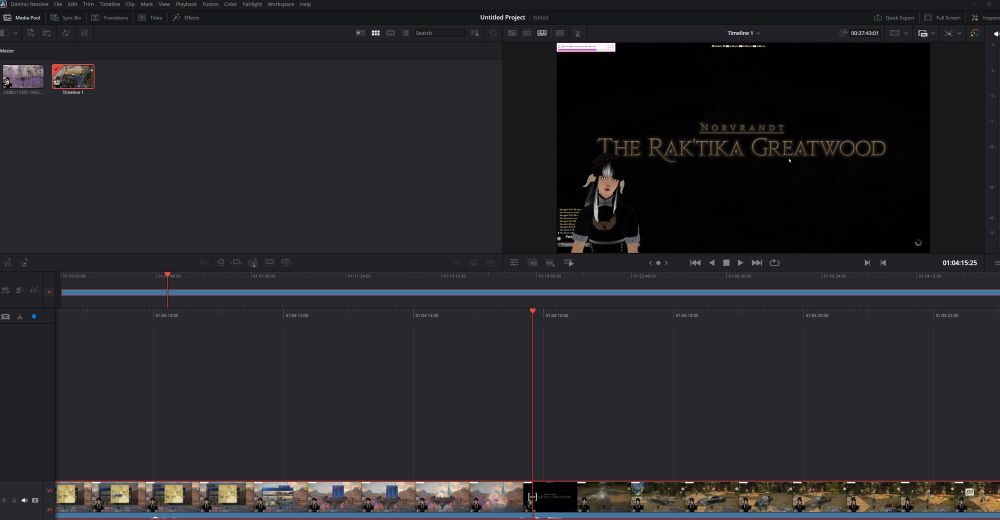This screenshot has width=1000, height=520.
Task: Switch viewer to Full Screen
Action: tap(943, 18)
